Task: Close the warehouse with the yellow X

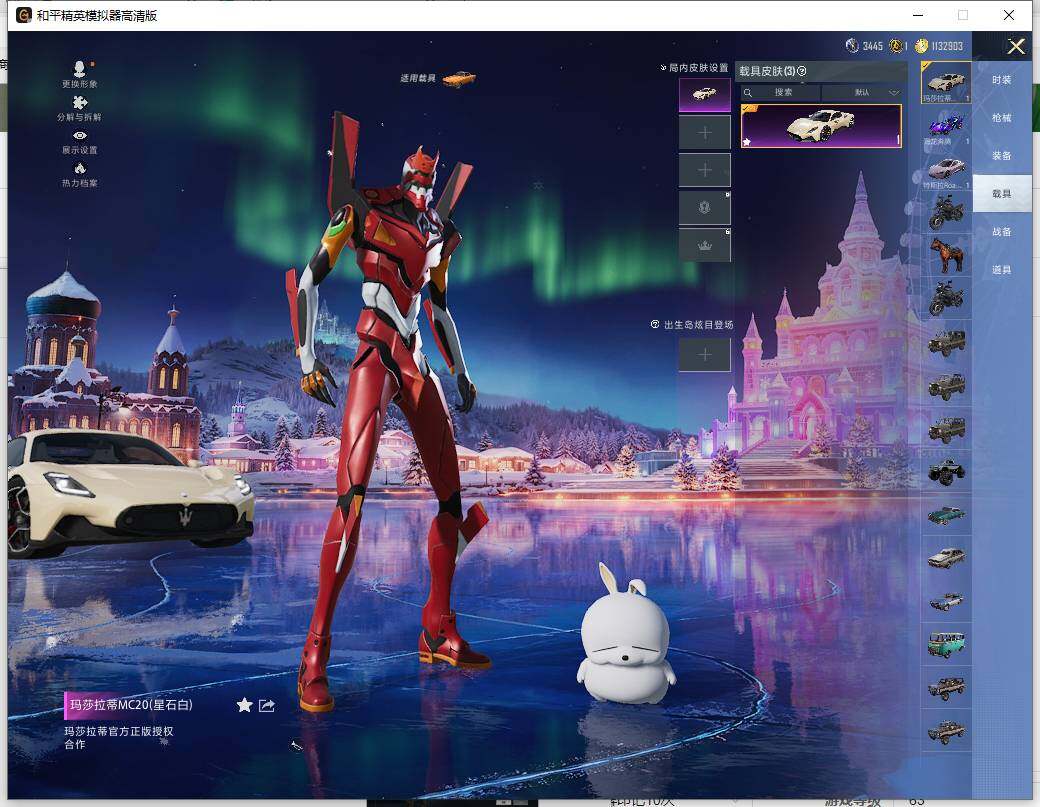Action: 1016,46
